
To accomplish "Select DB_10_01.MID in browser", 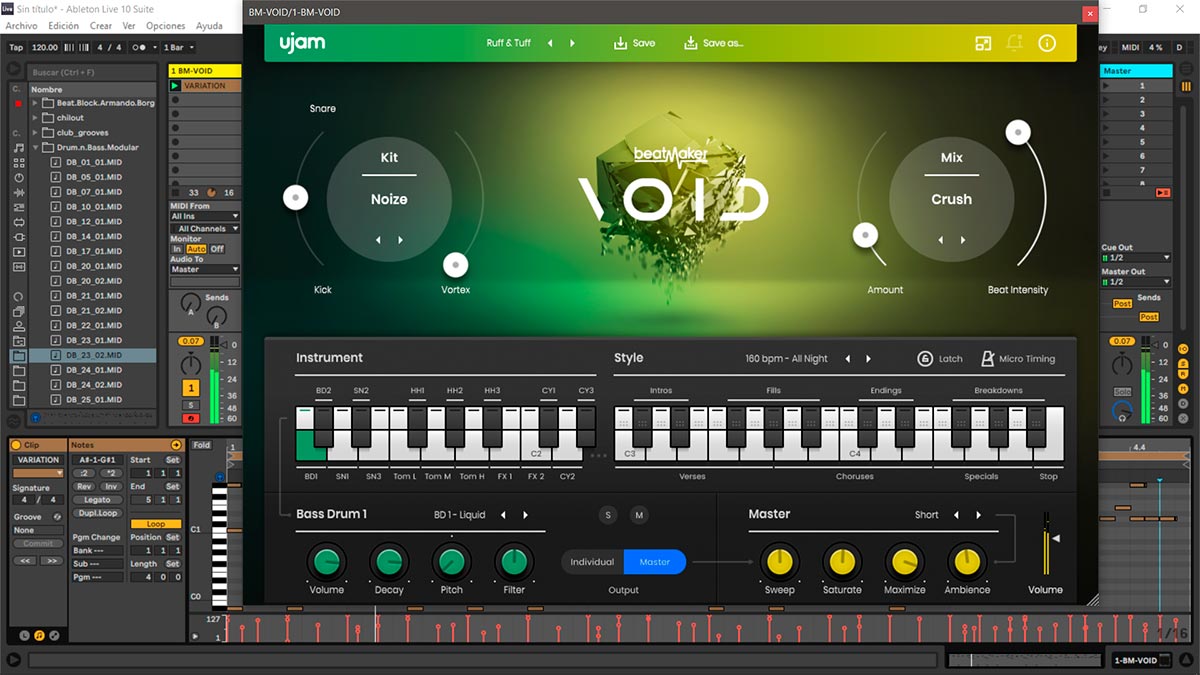I will [x=94, y=207].
